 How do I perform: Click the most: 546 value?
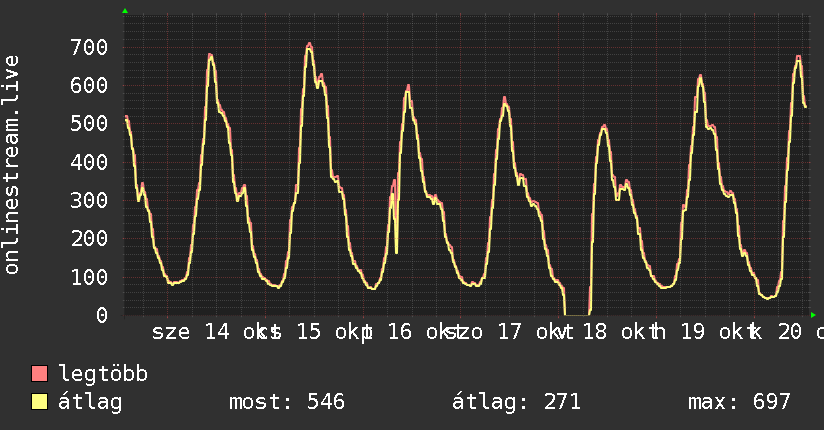pos(287,402)
